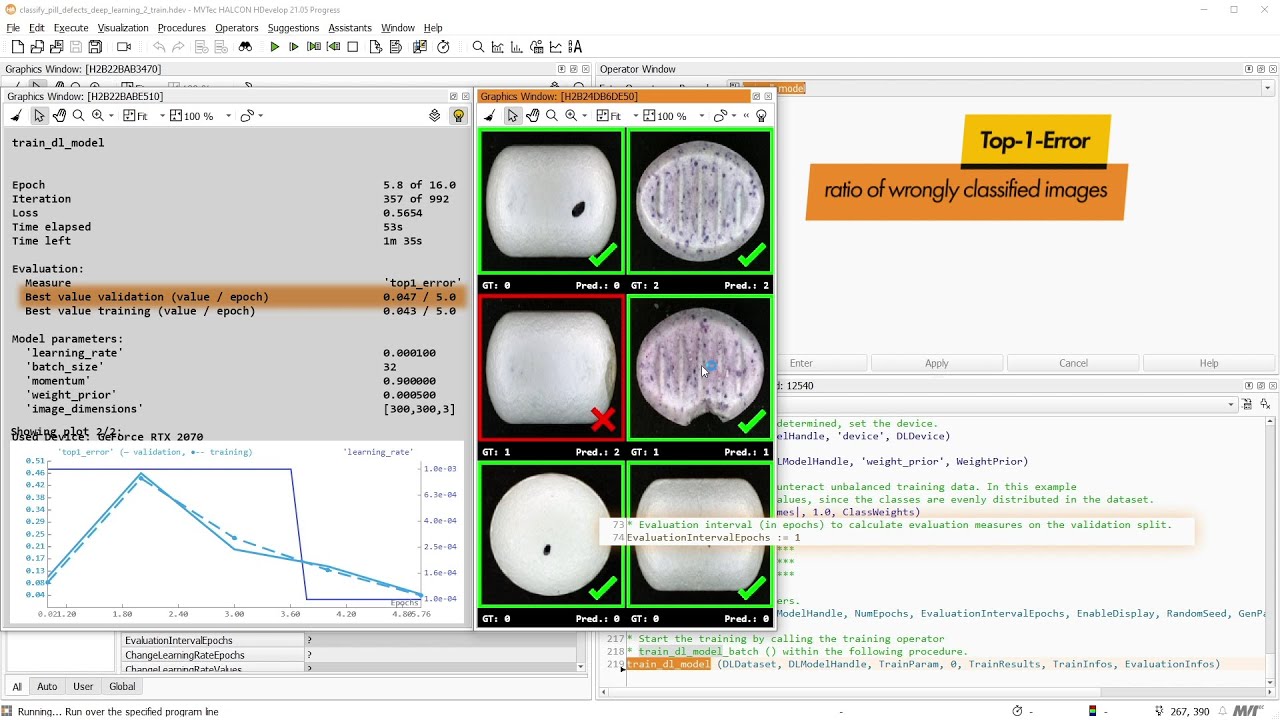Click the layers stack icon in window H2B22BABE510

pyautogui.click(x=435, y=116)
